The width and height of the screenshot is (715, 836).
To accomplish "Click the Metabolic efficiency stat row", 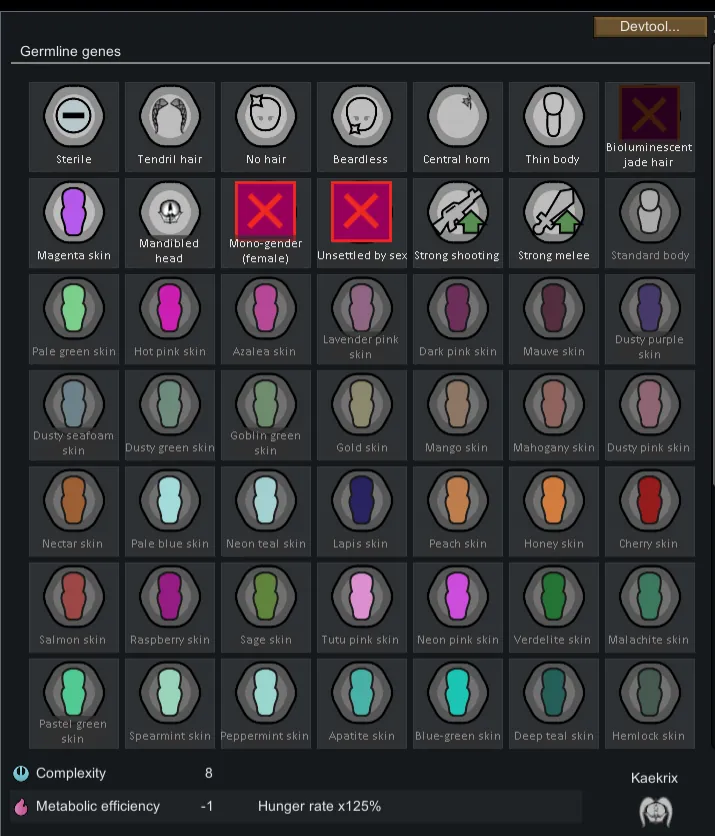I will tap(296, 806).
